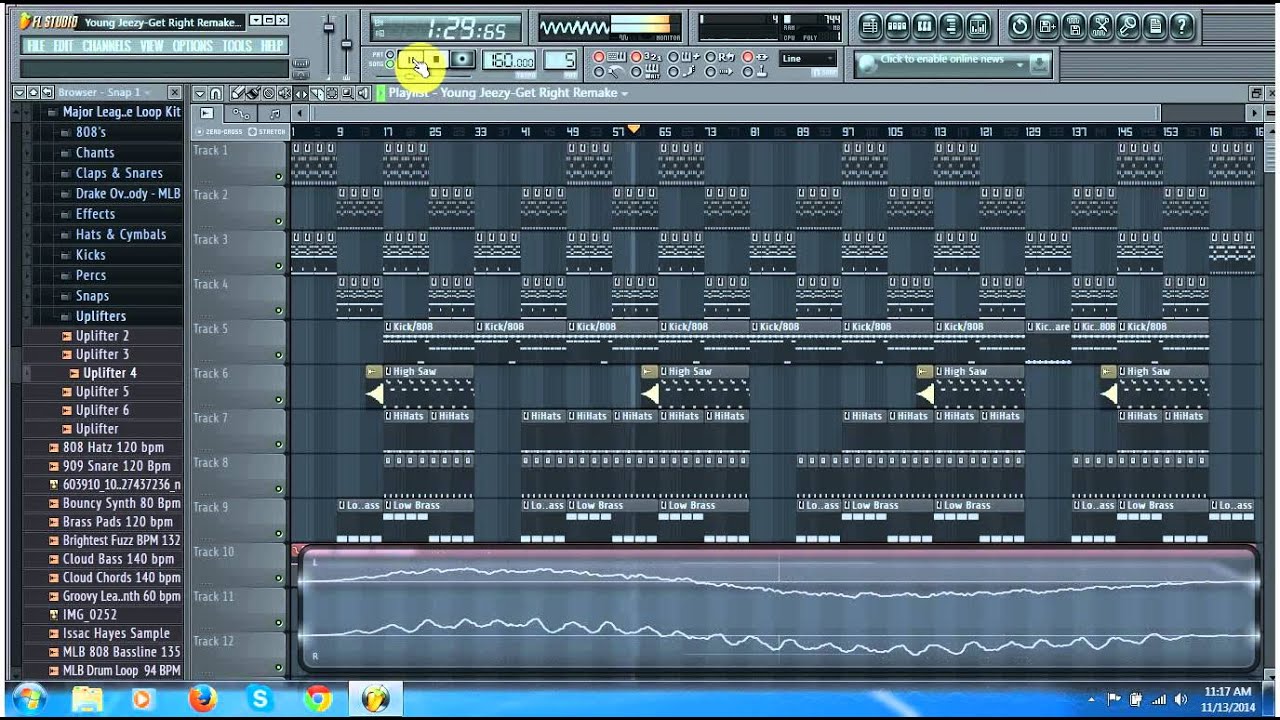Screen dimensions: 1280x720
Task: Select Song mode radio button
Action: click(x=390, y=65)
